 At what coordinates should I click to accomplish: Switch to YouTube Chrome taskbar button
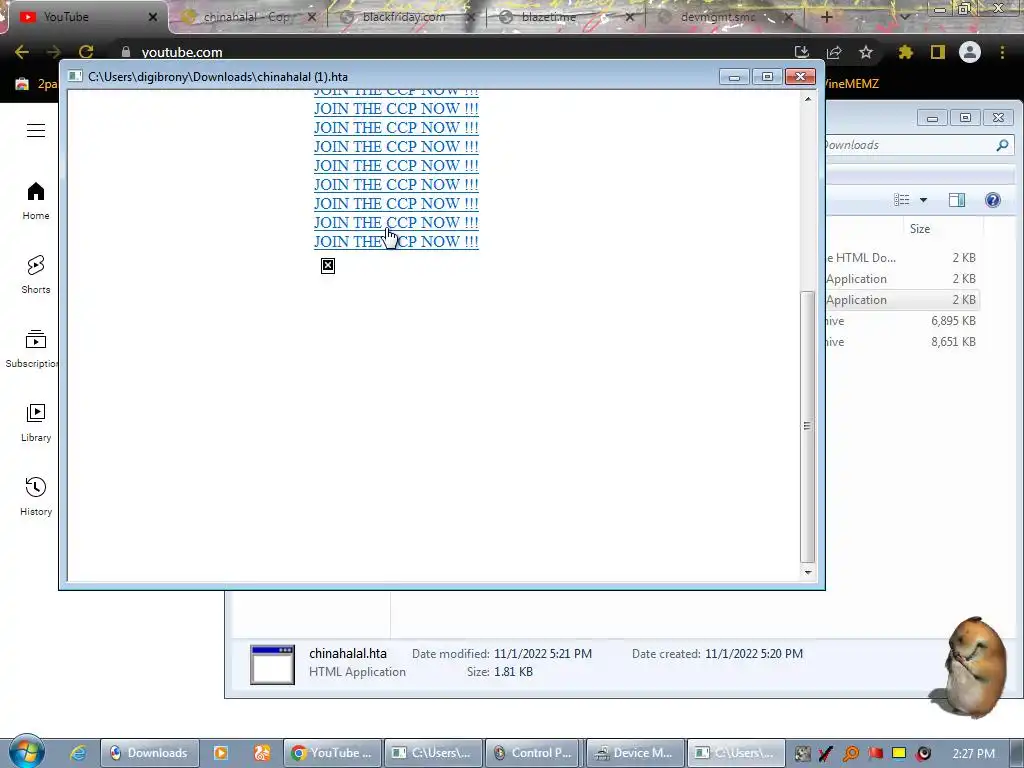332,753
